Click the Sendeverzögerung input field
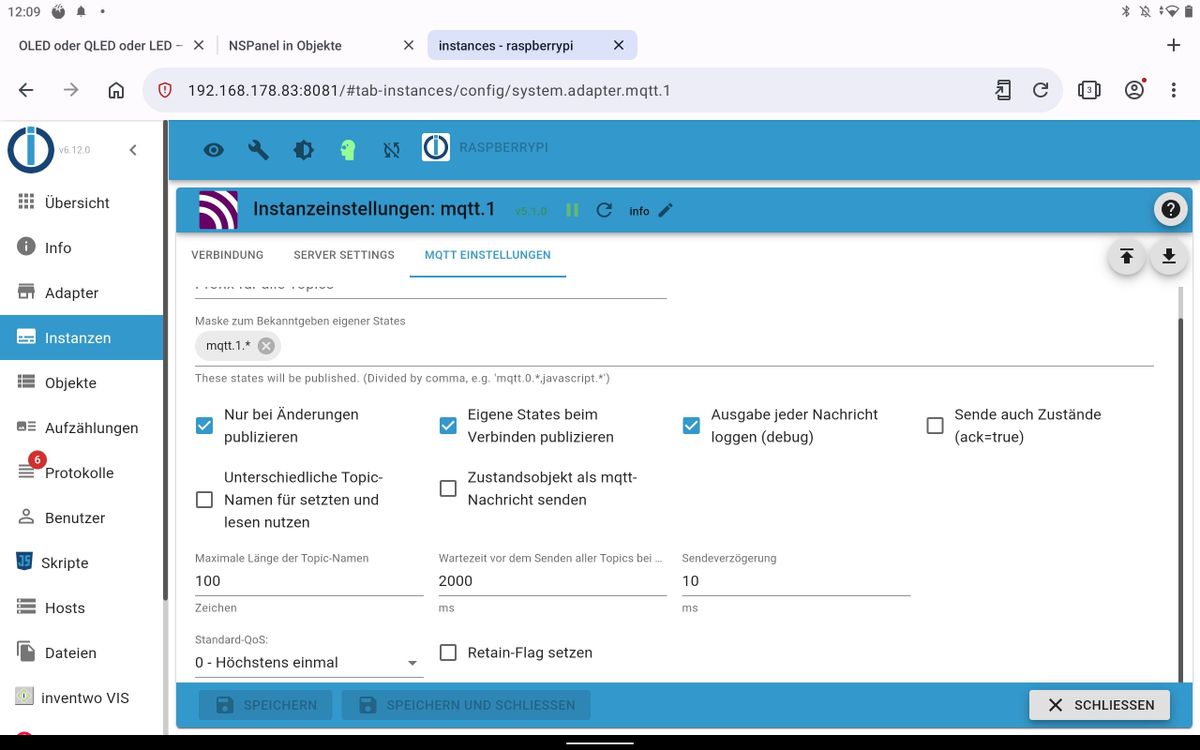Screen dimensions: 1200x750 click(796, 581)
